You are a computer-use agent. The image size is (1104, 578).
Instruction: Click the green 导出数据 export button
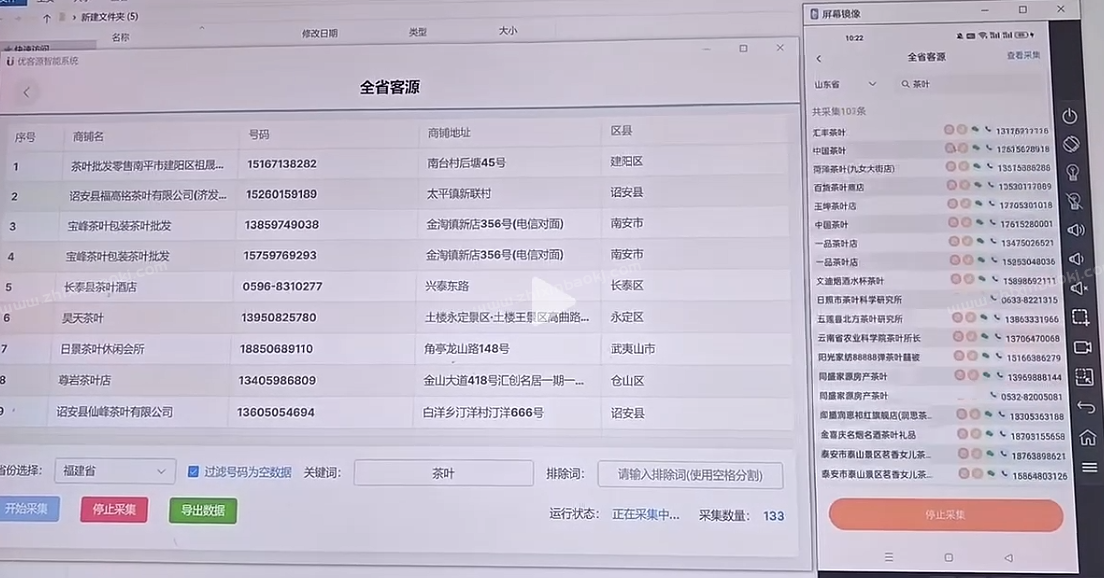pyautogui.click(x=202, y=510)
